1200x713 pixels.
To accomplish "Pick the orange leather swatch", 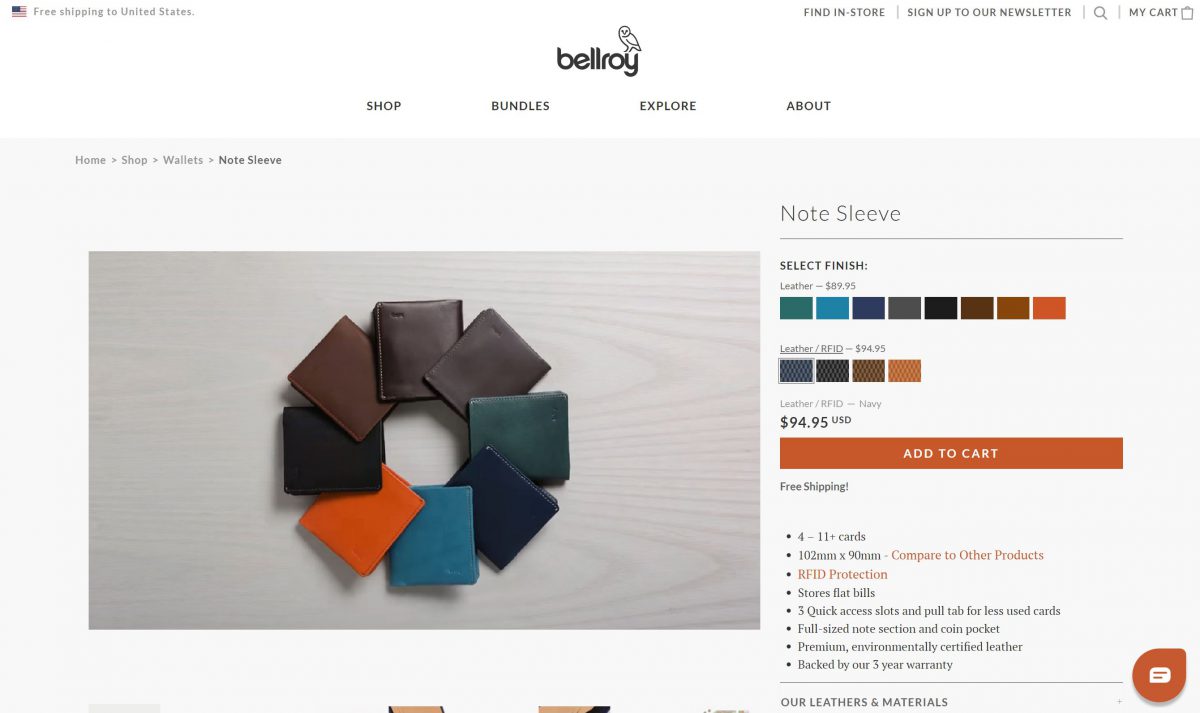I will (1049, 308).
